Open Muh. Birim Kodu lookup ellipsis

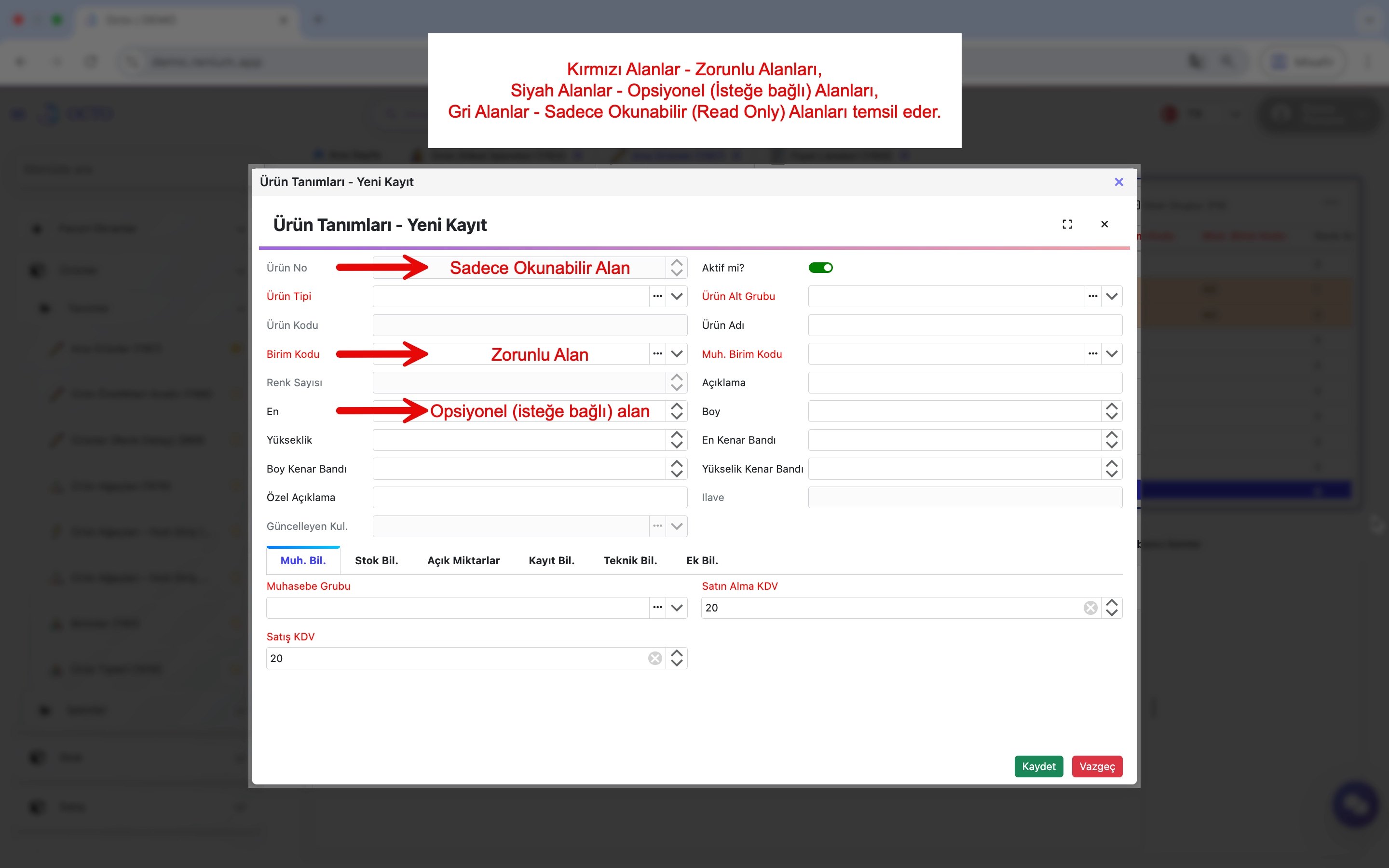pos(1092,353)
